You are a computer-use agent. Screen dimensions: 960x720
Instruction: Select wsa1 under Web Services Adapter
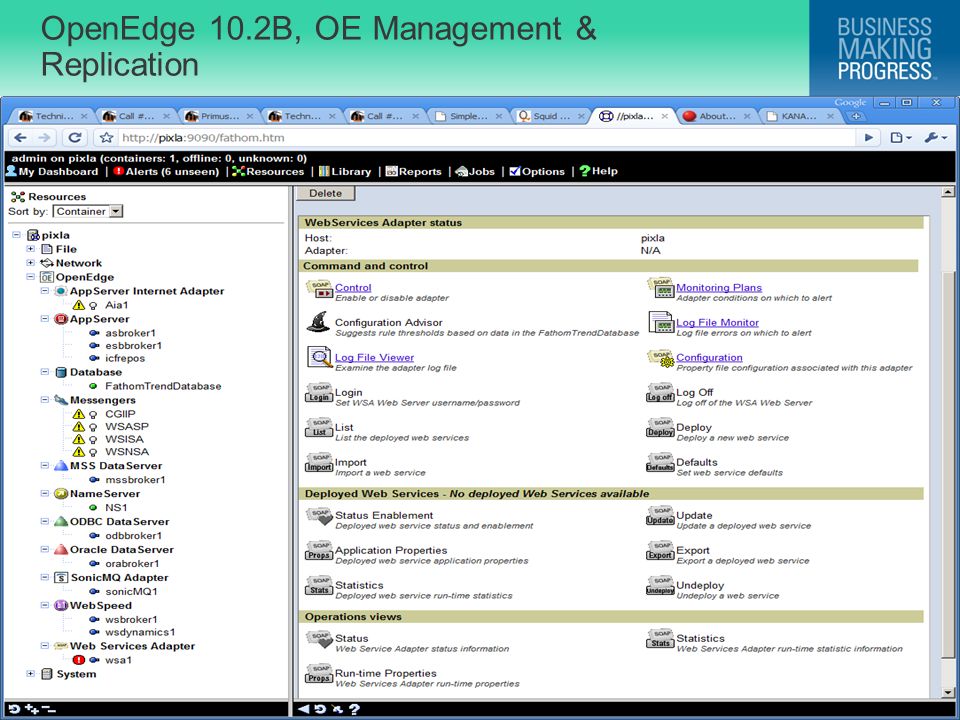(x=118, y=660)
